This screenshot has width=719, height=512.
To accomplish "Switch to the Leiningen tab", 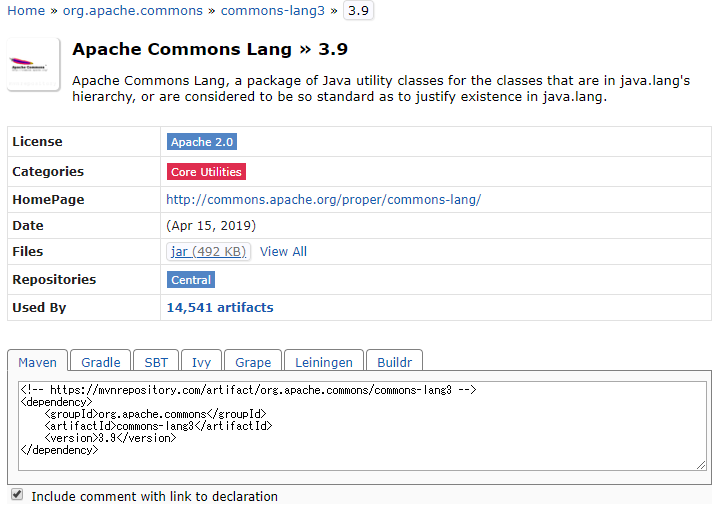I will [324, 362].
